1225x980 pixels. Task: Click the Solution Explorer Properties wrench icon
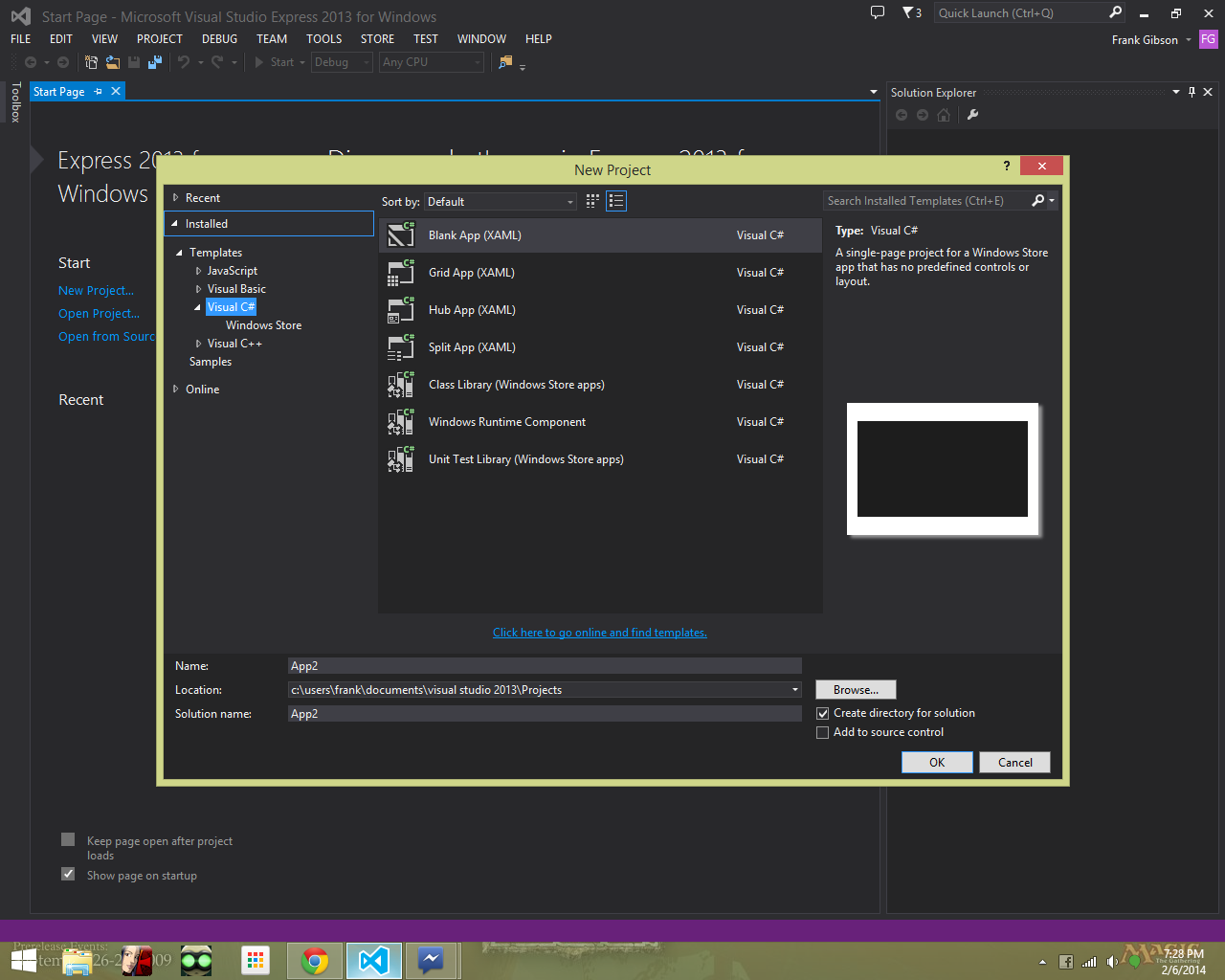coord(973,115)
